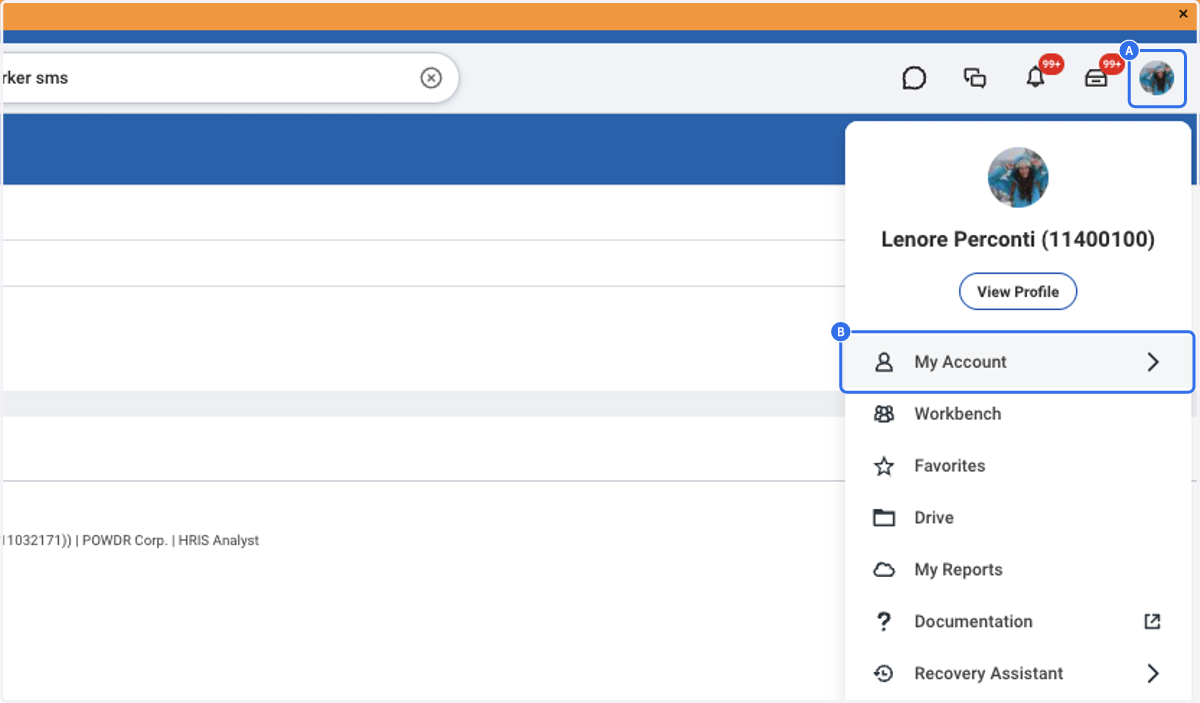This screenshot has width=1200, height=703.
Task: Open the assistant chat bubble icon
Action: pyautogui.click(x=914, y=78)
